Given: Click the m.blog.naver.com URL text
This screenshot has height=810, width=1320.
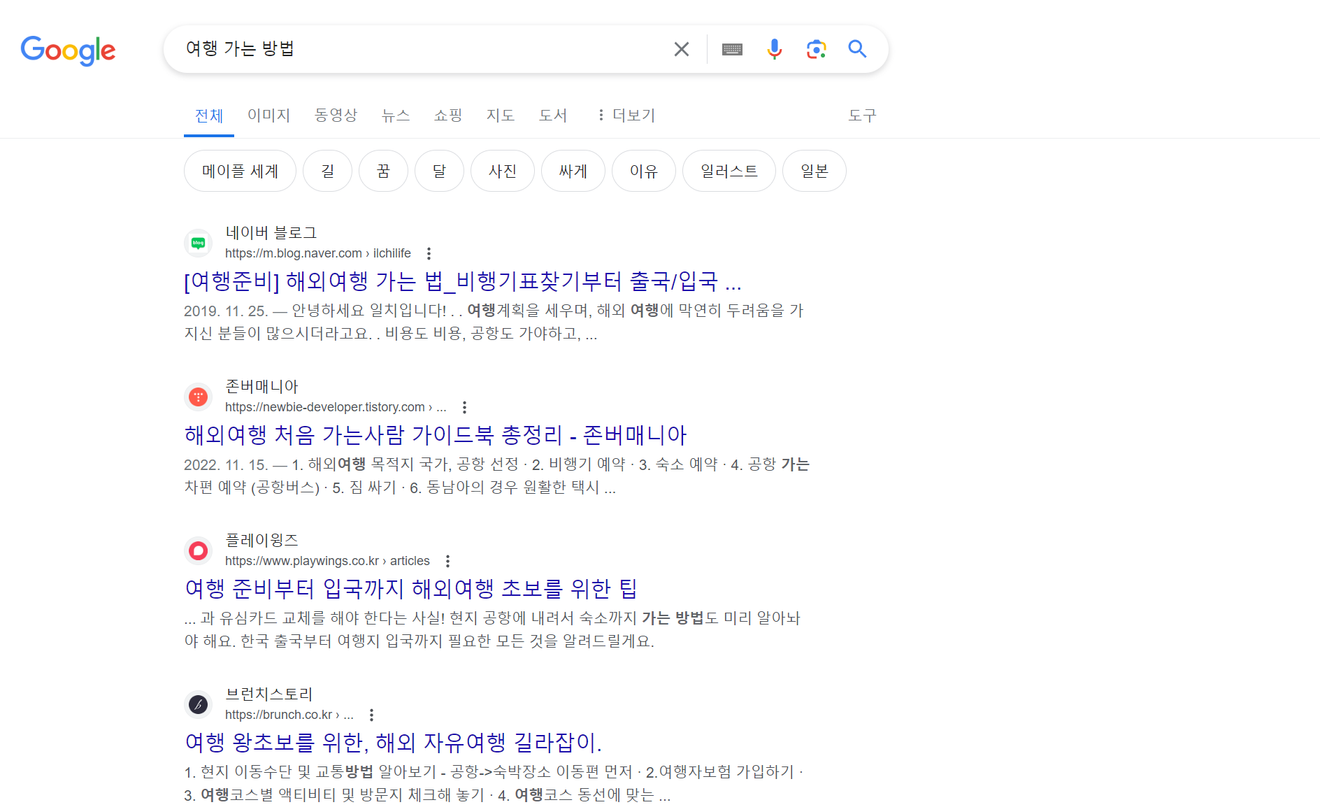Looking at the screenshot, I should (318, 254).
